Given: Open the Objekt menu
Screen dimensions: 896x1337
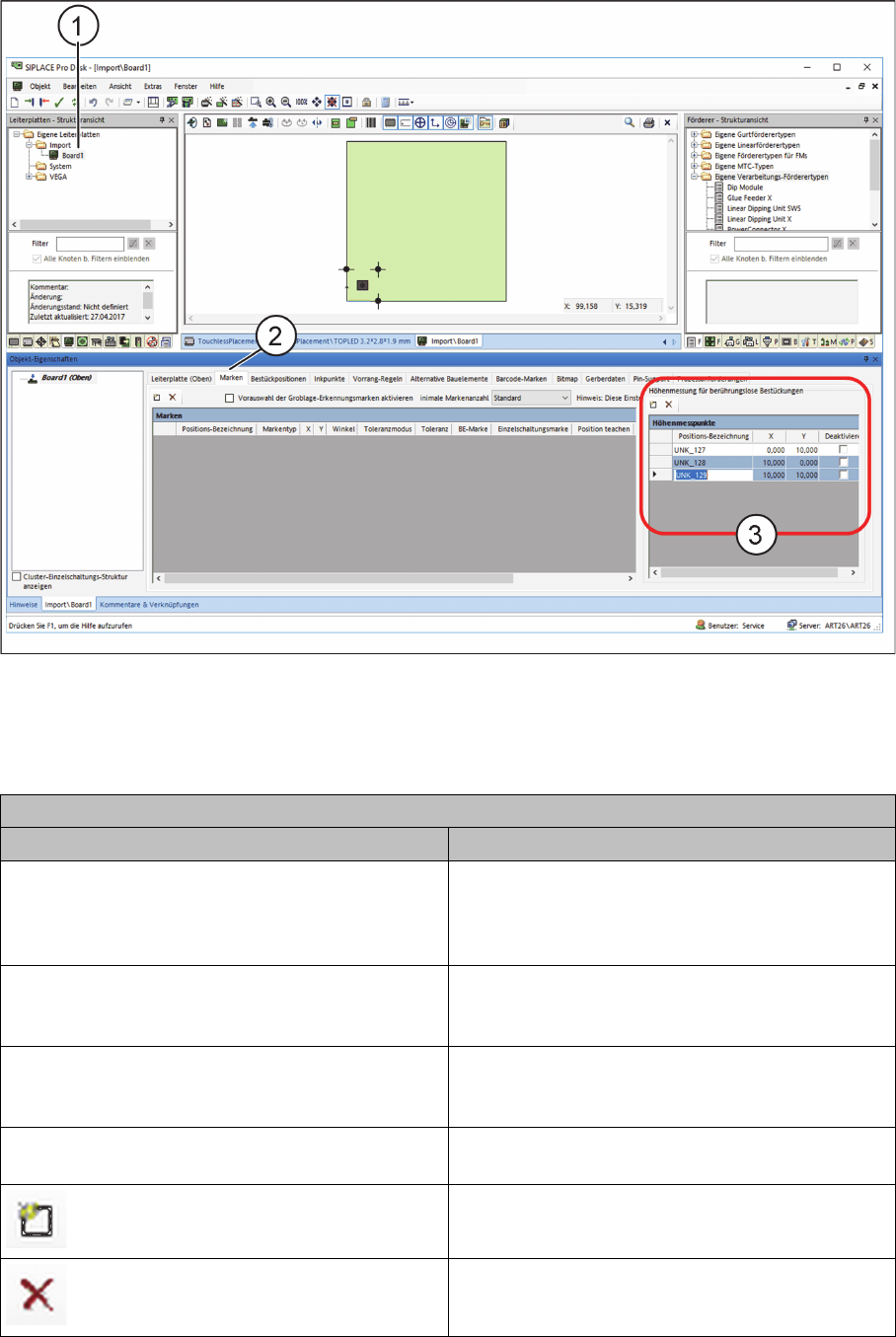Looking at the screenshot, I should pyautogui.click(x=40, y=86).
